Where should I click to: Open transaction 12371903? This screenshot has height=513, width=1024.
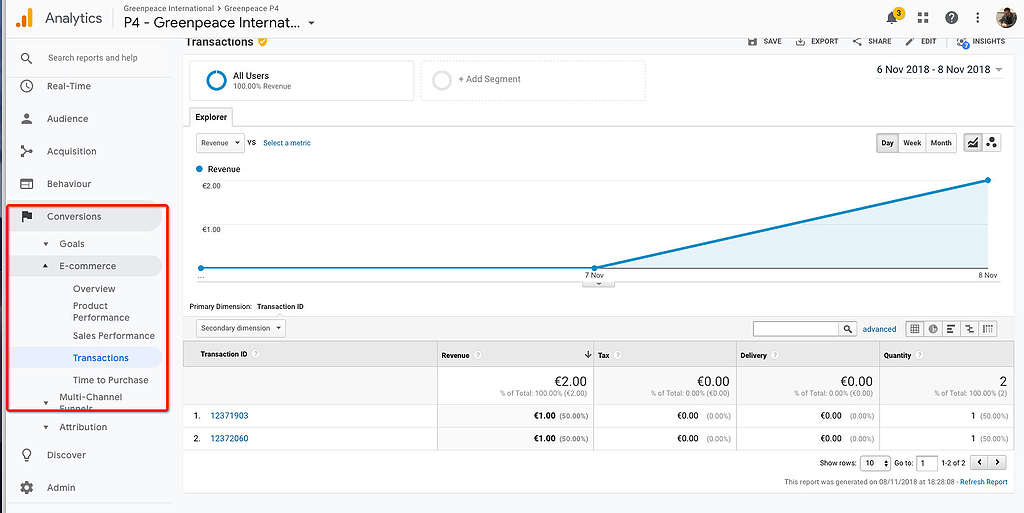[229, 416]
